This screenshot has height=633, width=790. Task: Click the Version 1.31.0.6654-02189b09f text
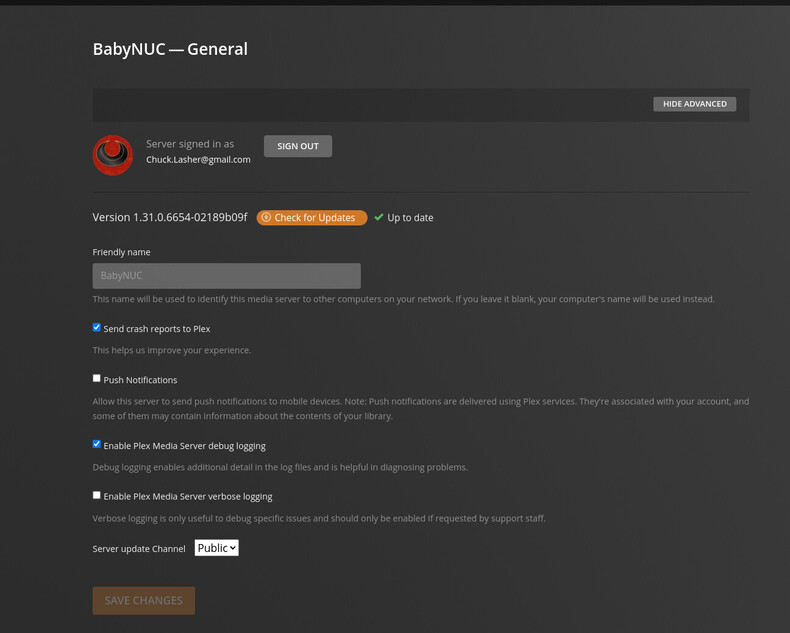point(170,217)
